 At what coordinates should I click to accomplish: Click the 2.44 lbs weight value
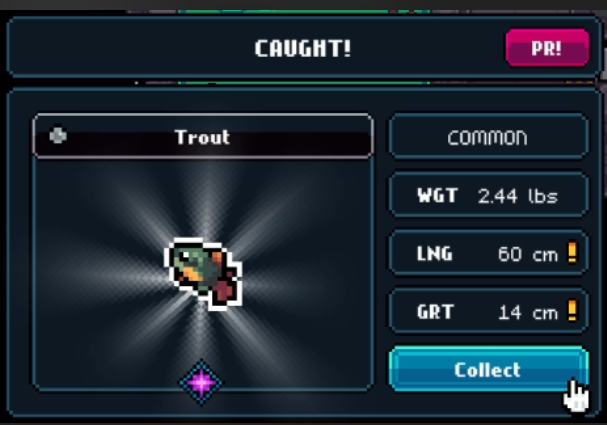pos(518,196)
